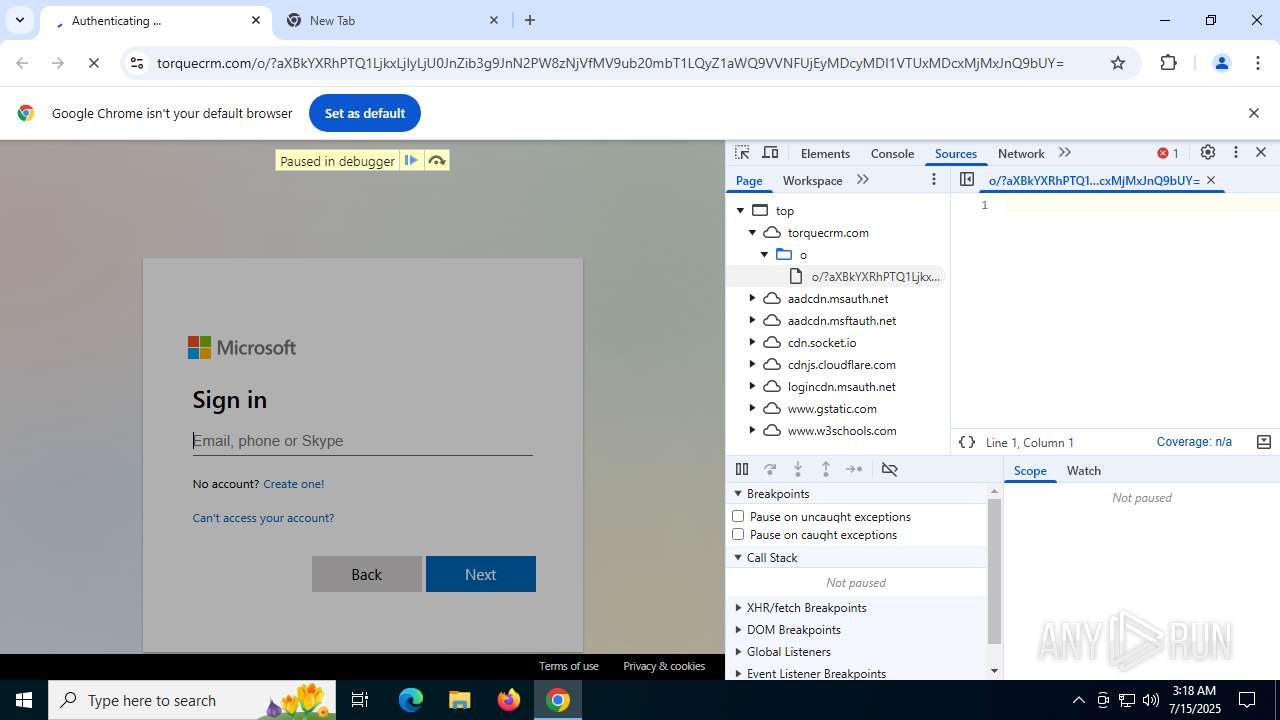The image size is (1280, 720).
Task: Enable Pause on caught exceptions
Action: 738,535
